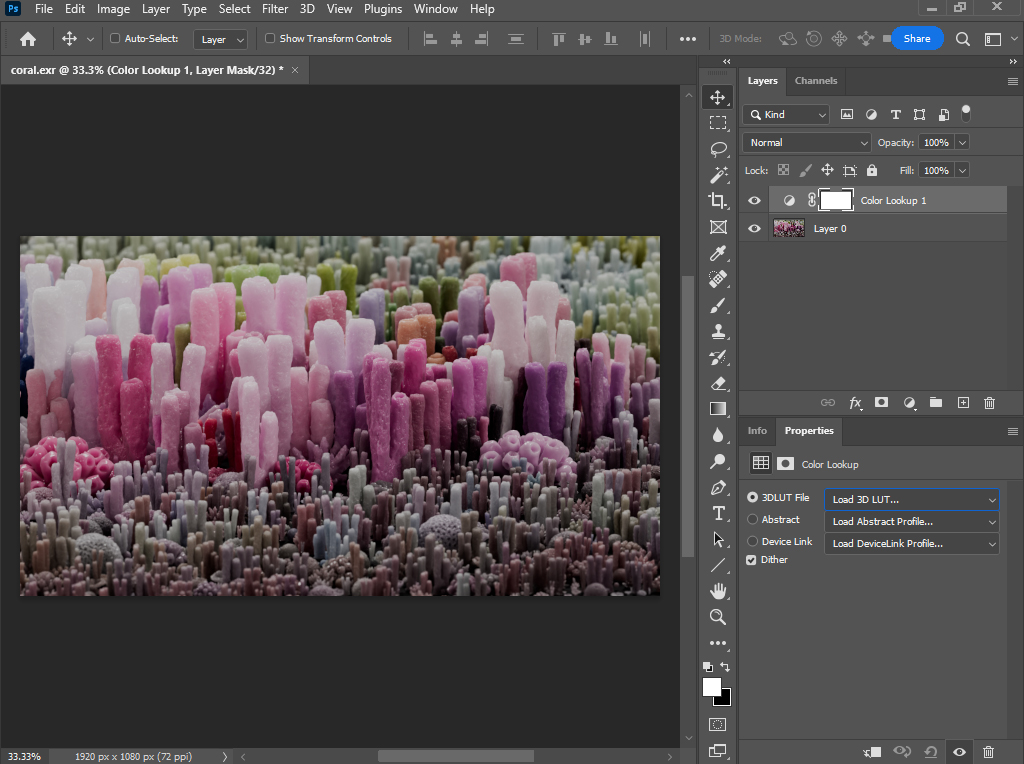The width and height of the screenshot is (1024, 764).
Task: Open the Load 3D LUT dropdown
Action: [911, 499]
